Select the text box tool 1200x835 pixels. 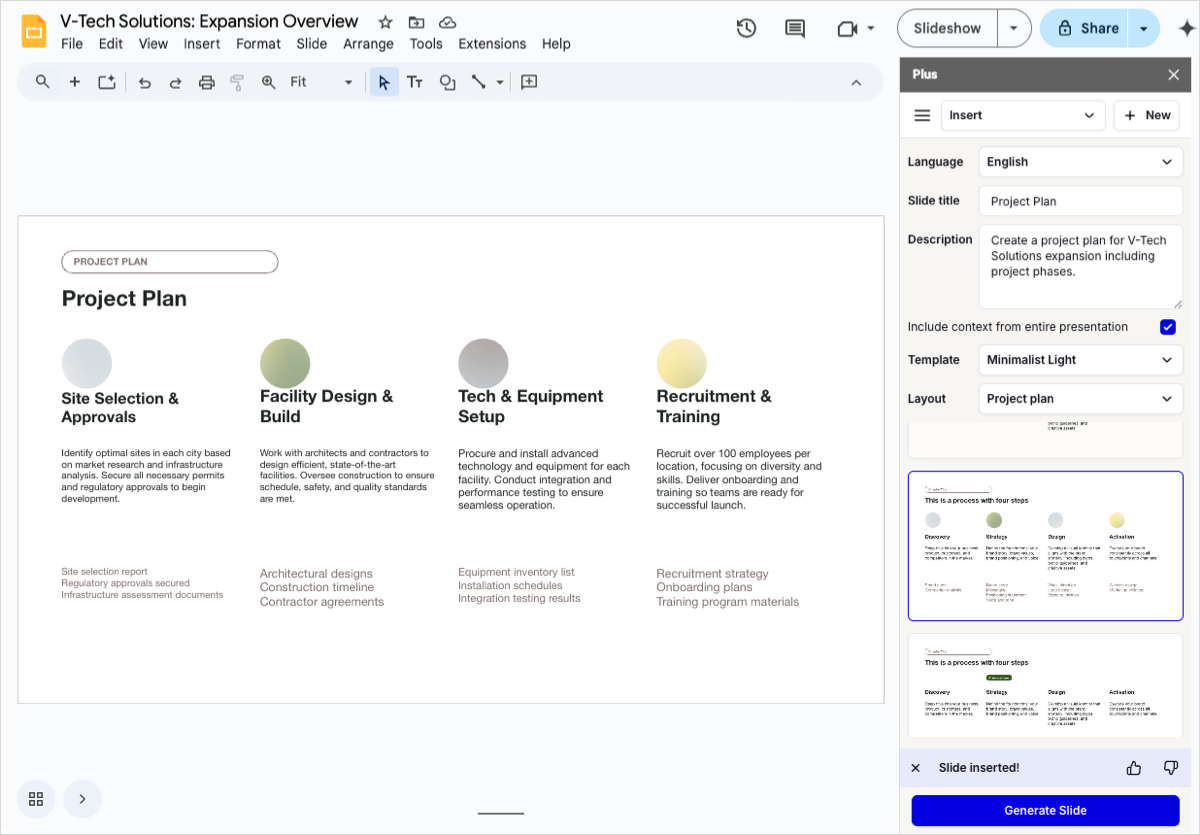(415, 82)
